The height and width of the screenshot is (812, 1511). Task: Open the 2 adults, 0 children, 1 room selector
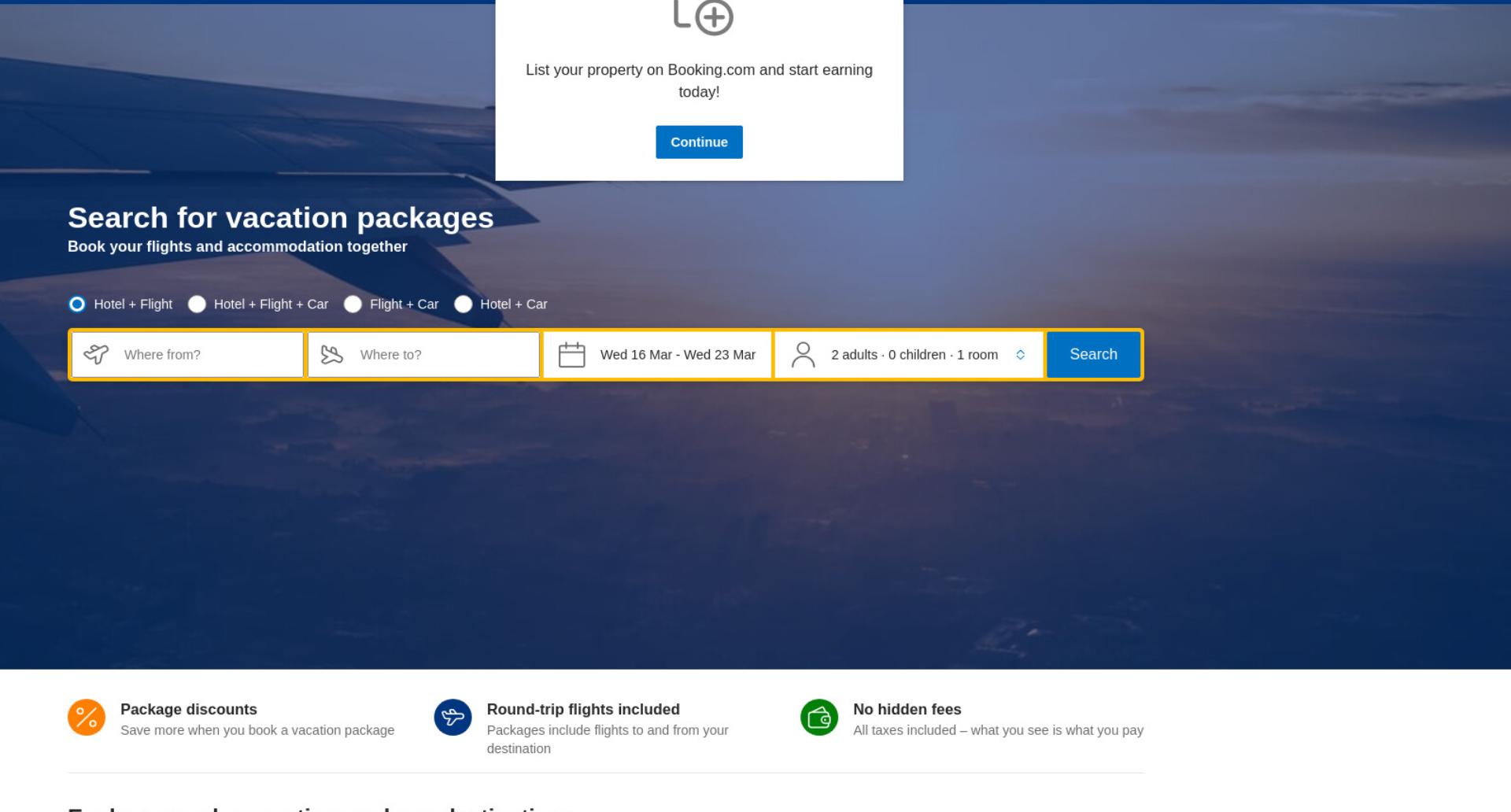coord(909,355)
